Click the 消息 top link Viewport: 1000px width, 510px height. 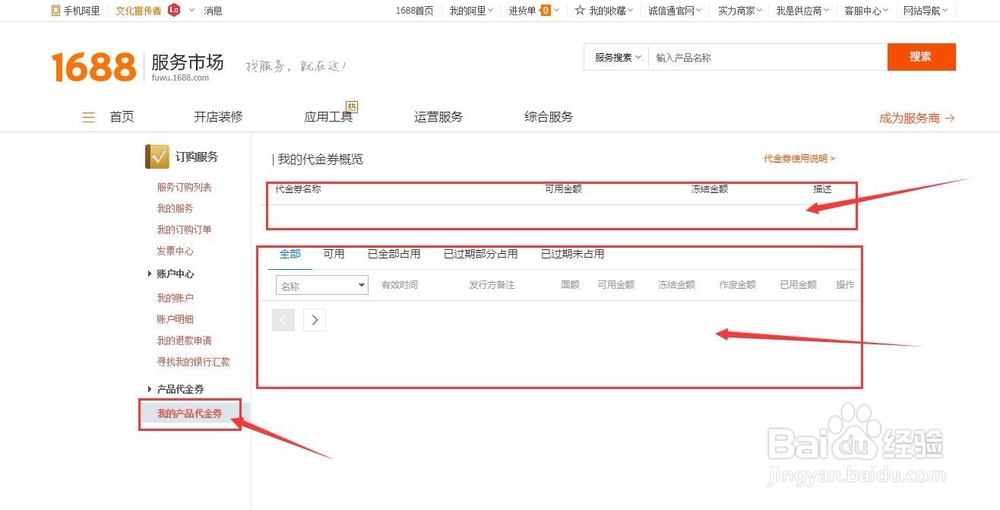[213, 10]
